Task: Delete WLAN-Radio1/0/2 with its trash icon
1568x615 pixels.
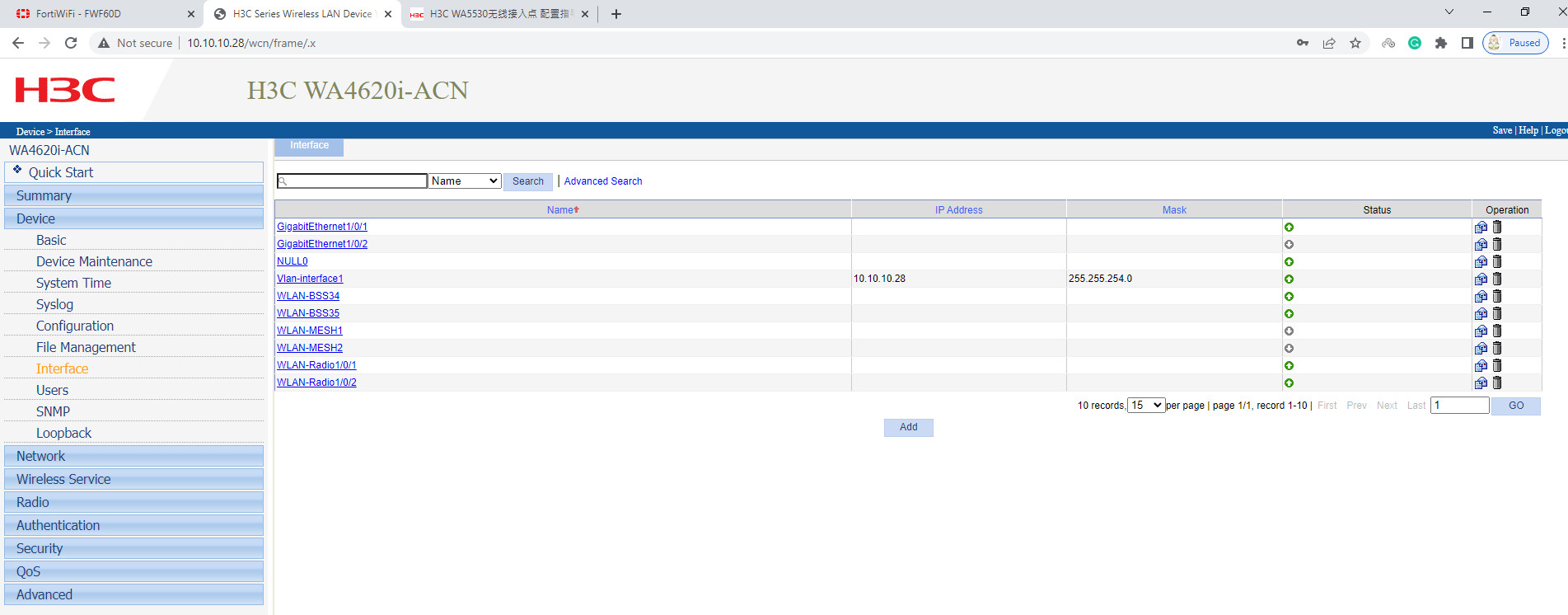Action: (1497, 383)
